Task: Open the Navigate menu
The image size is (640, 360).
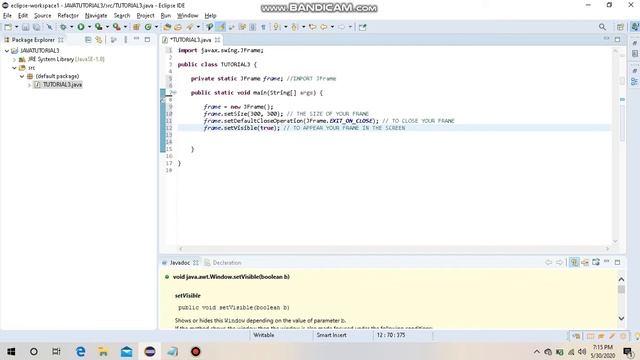Action: point(96,16)
